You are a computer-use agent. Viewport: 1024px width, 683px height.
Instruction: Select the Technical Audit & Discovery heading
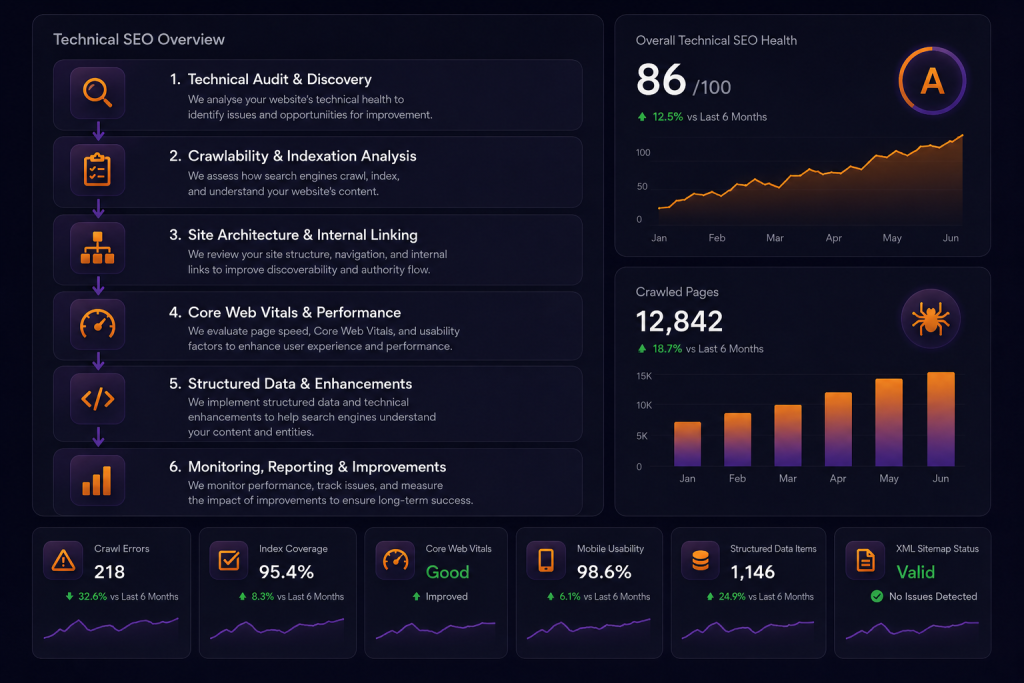[280, 79]
